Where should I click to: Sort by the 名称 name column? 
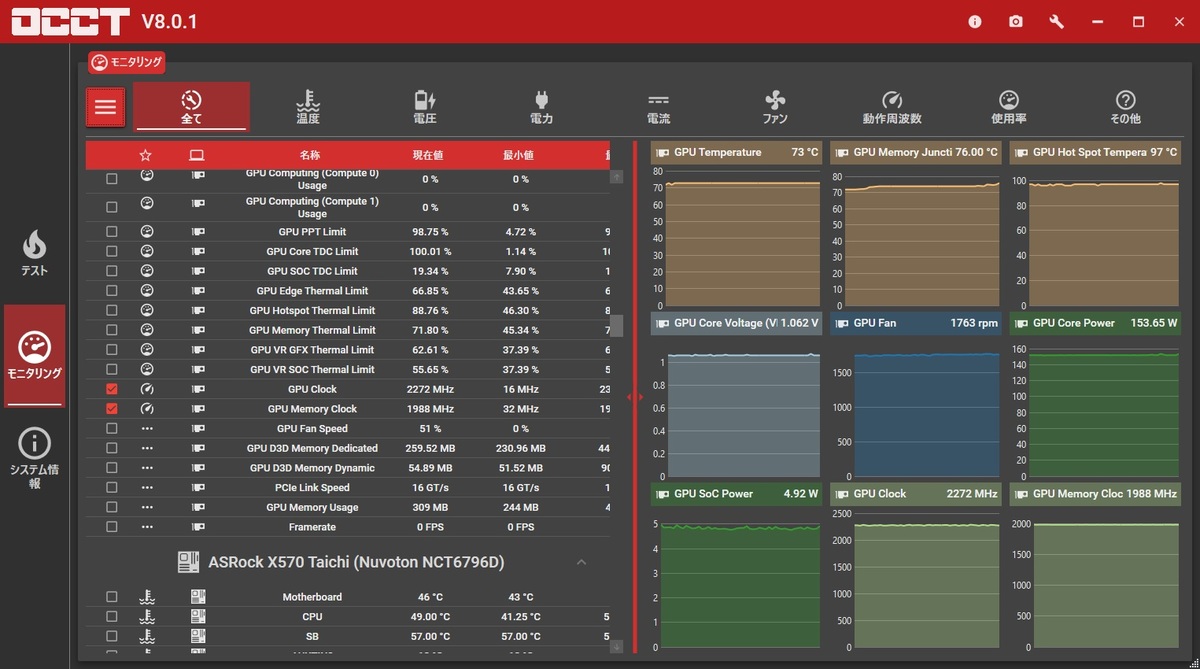(310, 156)
